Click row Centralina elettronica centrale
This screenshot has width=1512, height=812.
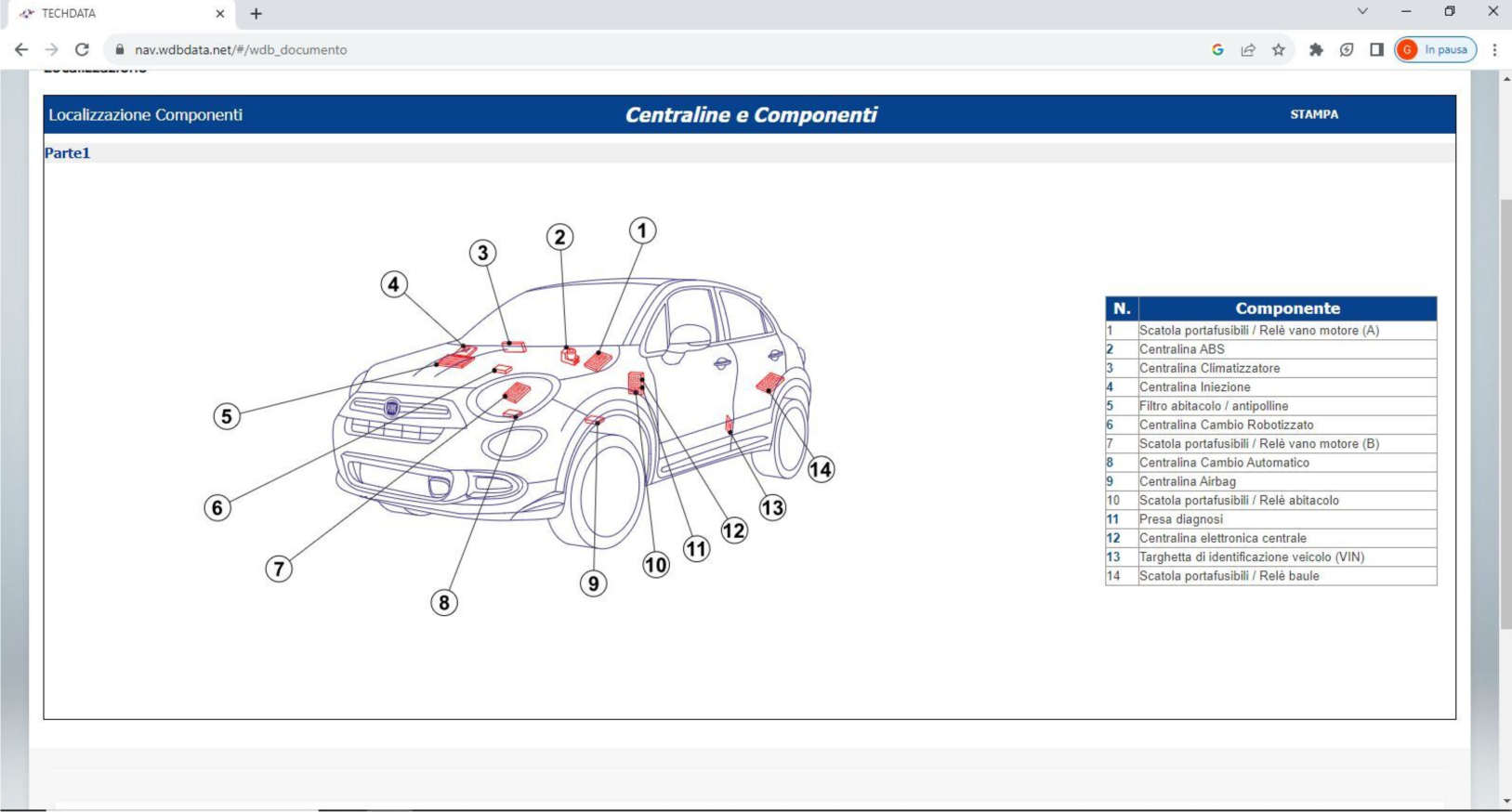pyautogui.click(x=1270, y=538)
